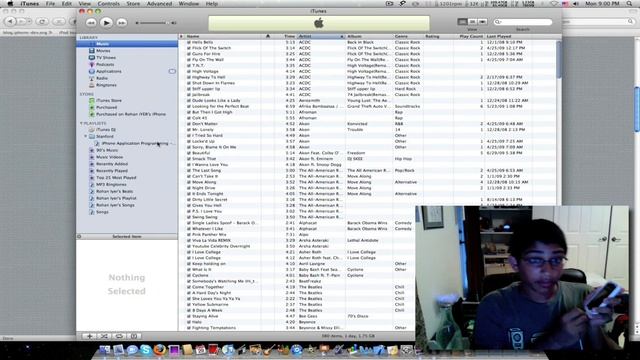Select the MP3 Ringtones playlist
This screenshot has width=640, height=360.
coord(111,184)
